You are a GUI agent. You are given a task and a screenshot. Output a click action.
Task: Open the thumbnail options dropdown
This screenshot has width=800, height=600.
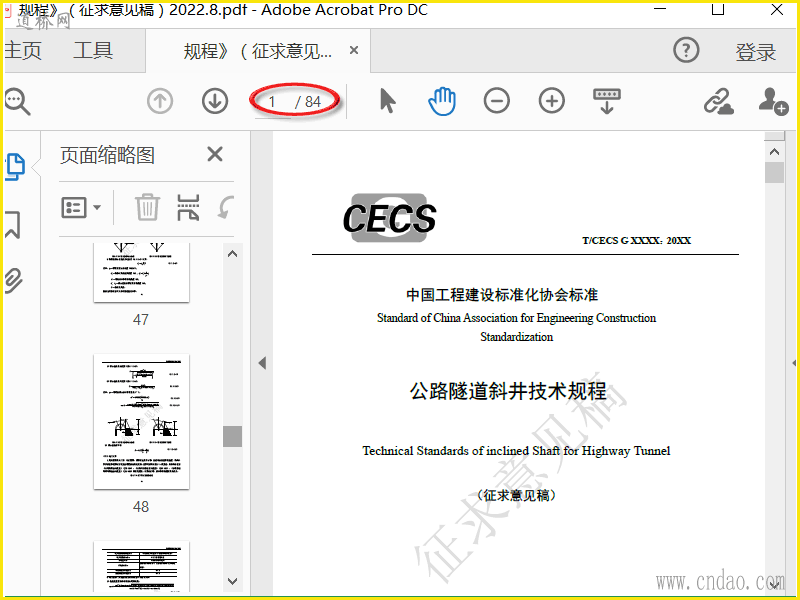(x=81, y=208)
